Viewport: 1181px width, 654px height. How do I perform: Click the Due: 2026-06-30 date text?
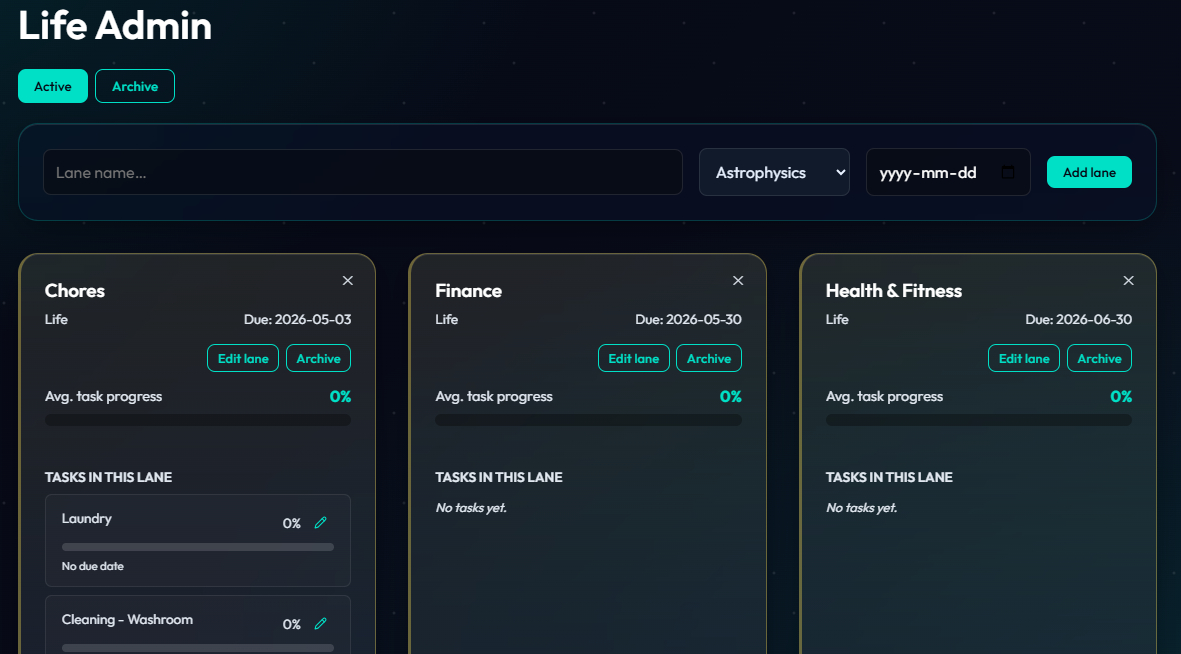pyautogui.click(x=1079, y=319)
